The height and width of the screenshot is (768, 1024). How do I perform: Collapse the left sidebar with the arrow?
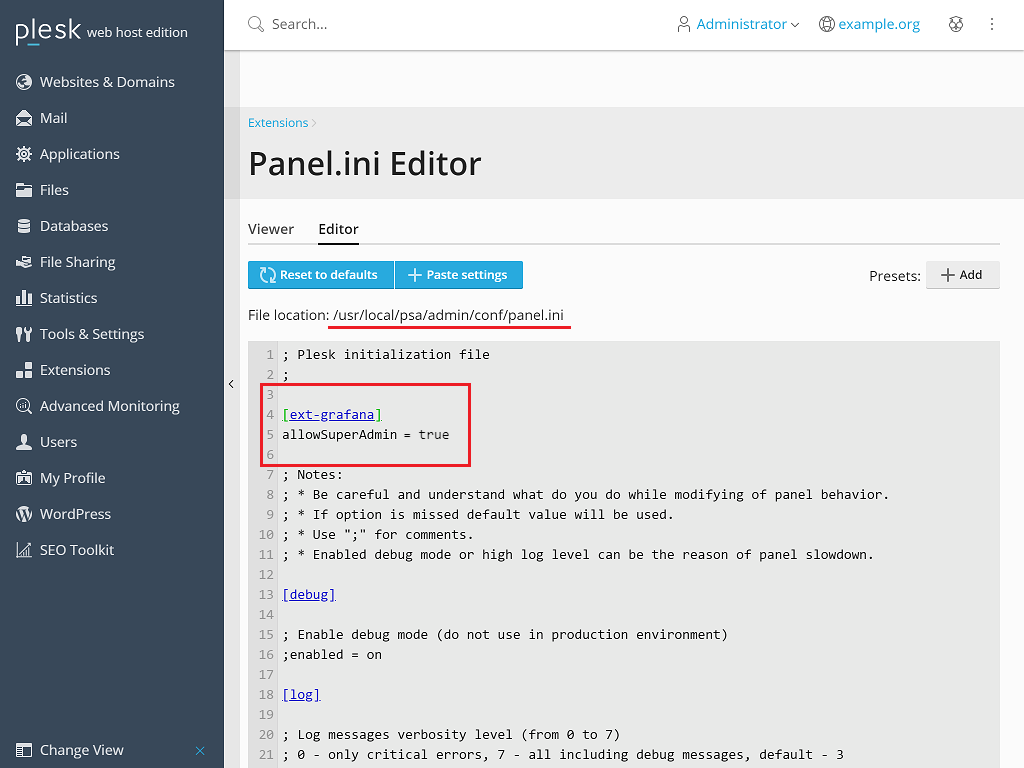pos(231,384)
